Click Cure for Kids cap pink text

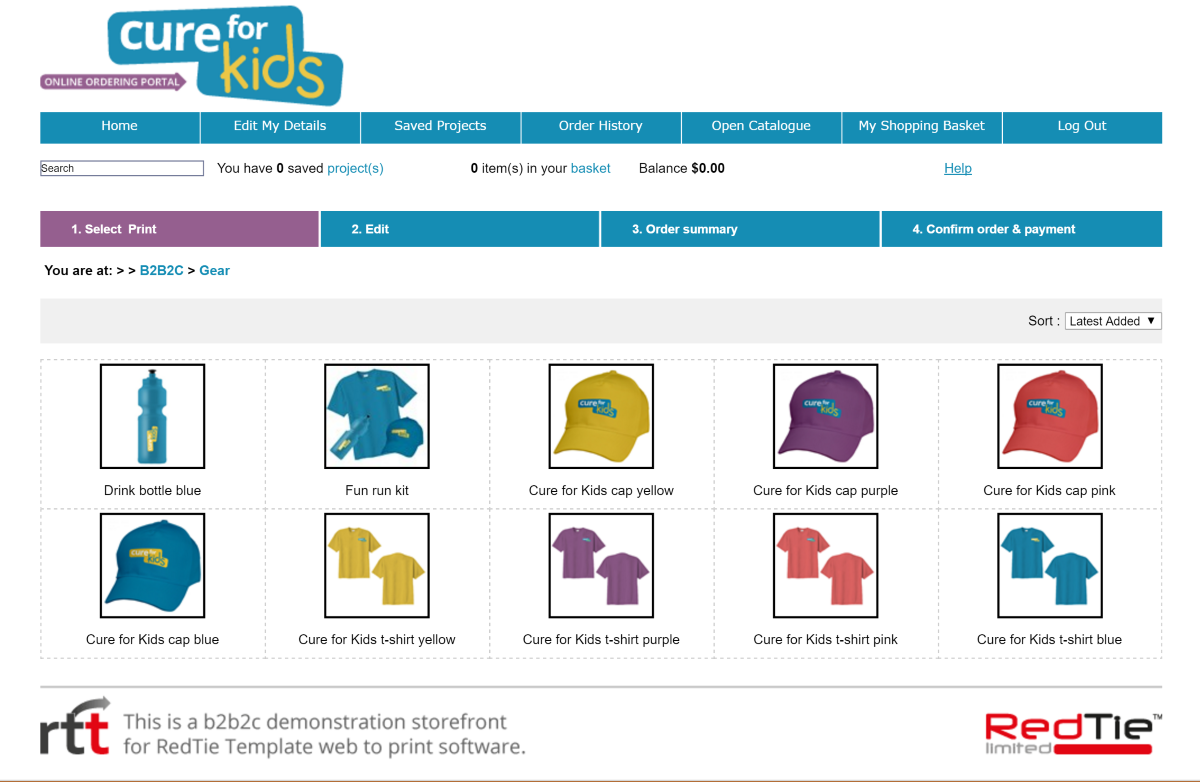tap(1050, 490)
